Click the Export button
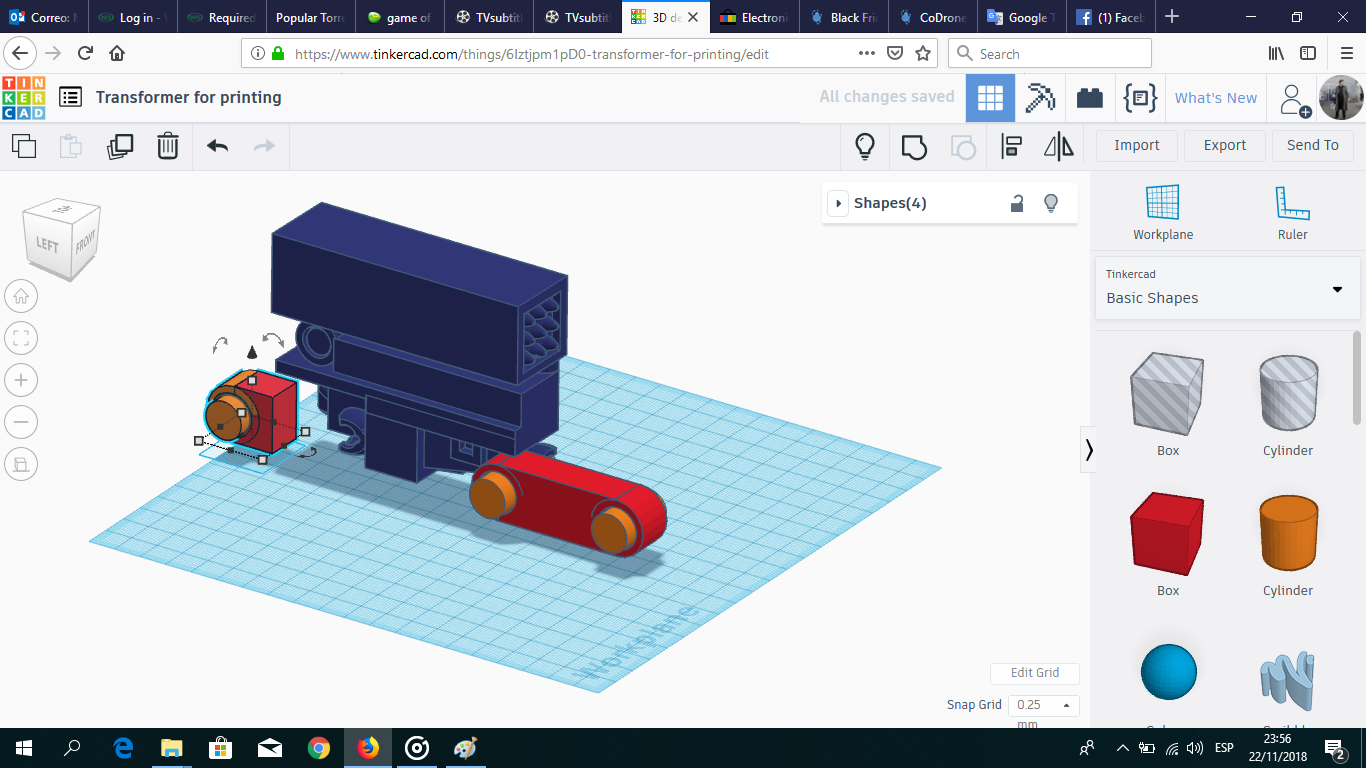Image resolution: width=1366 pixels, height=768 pixels. 1225,145
